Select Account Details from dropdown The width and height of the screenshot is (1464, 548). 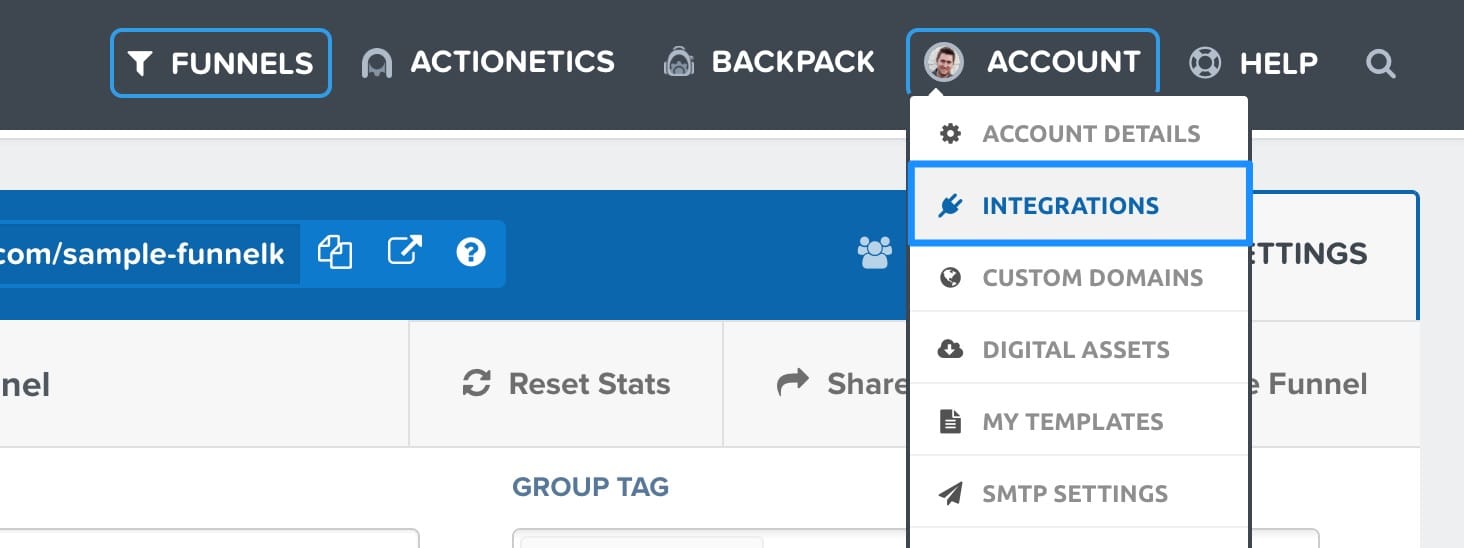click(x=1079, y=134)
